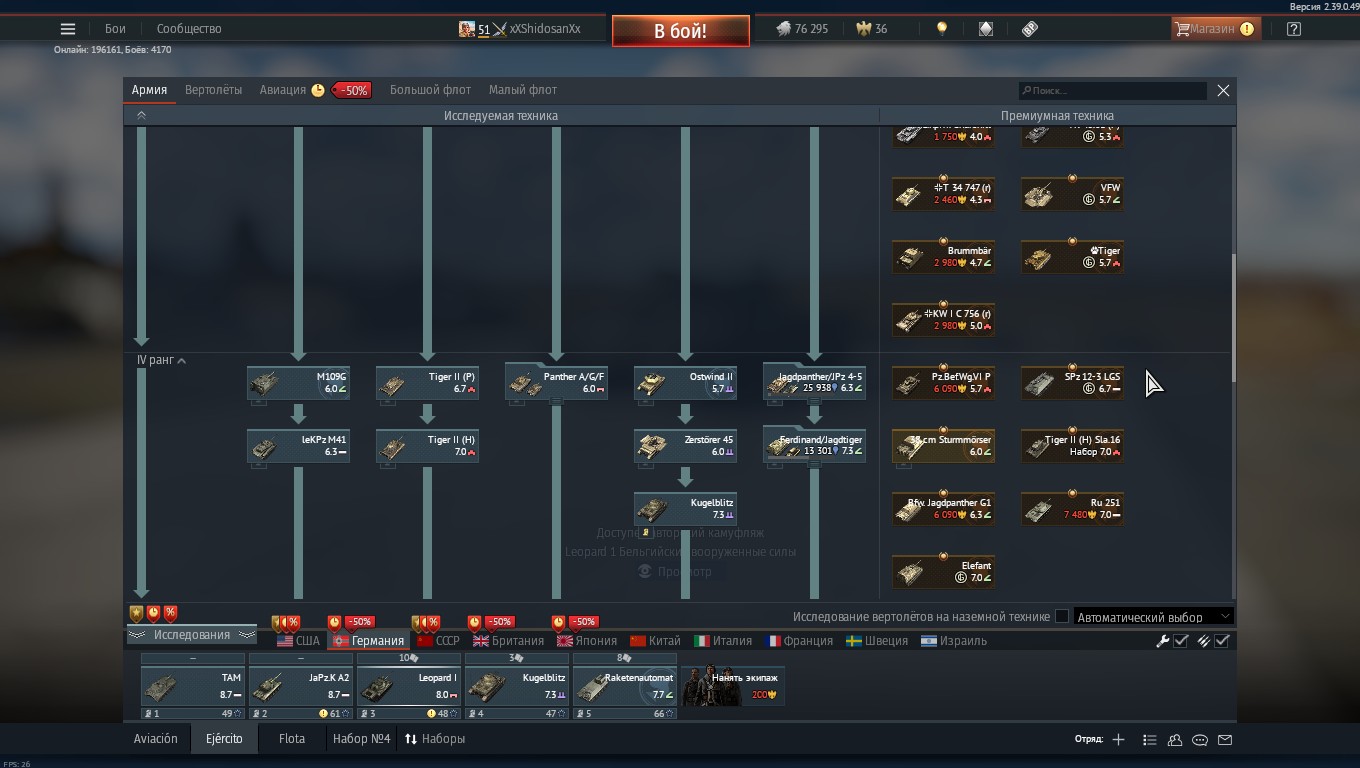Click the wrench repair icon
The height and width of the screenshot is (768, 1360).
tap(1162, 641)
